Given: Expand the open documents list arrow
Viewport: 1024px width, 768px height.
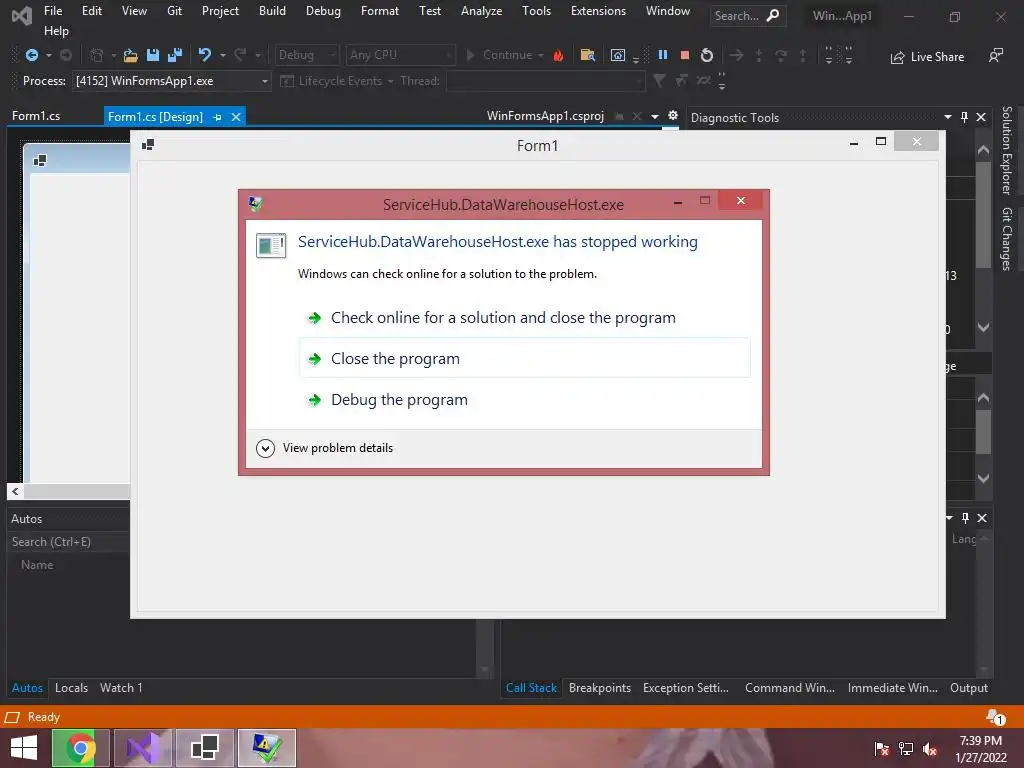Looking at the screenshot, I should click(654, 117).
